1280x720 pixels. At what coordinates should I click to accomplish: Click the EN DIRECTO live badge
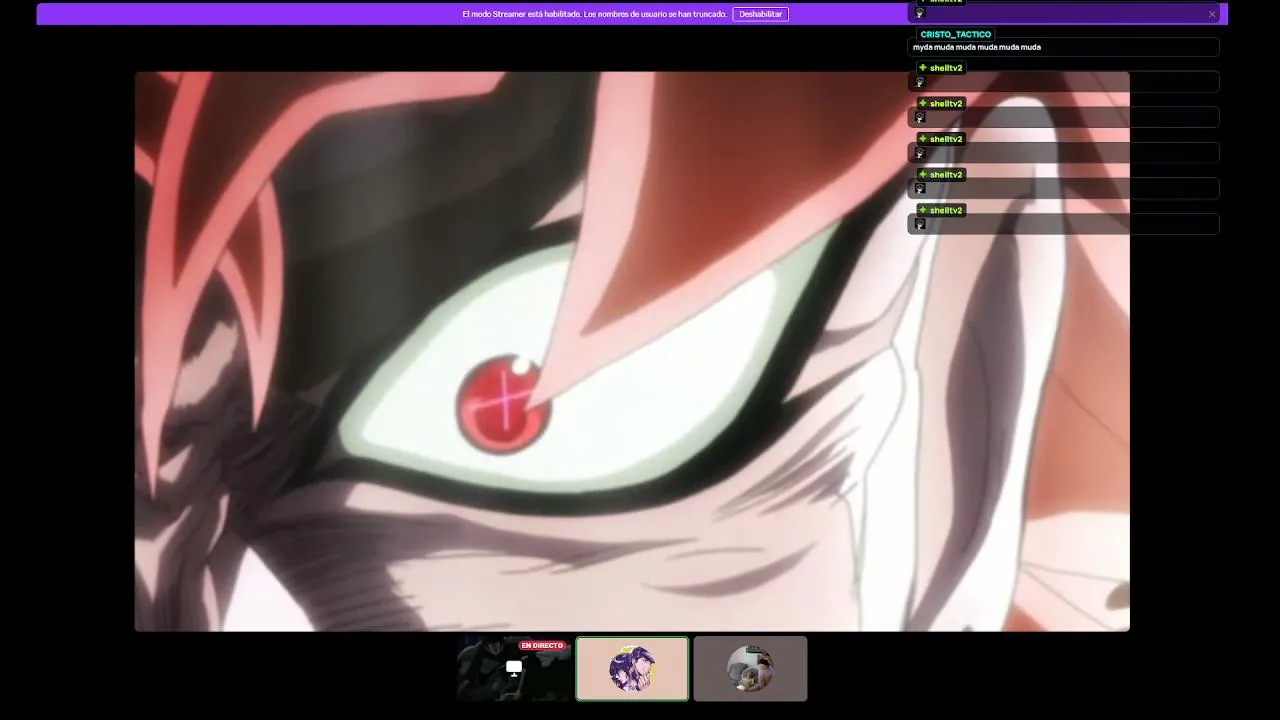point(542,646)
